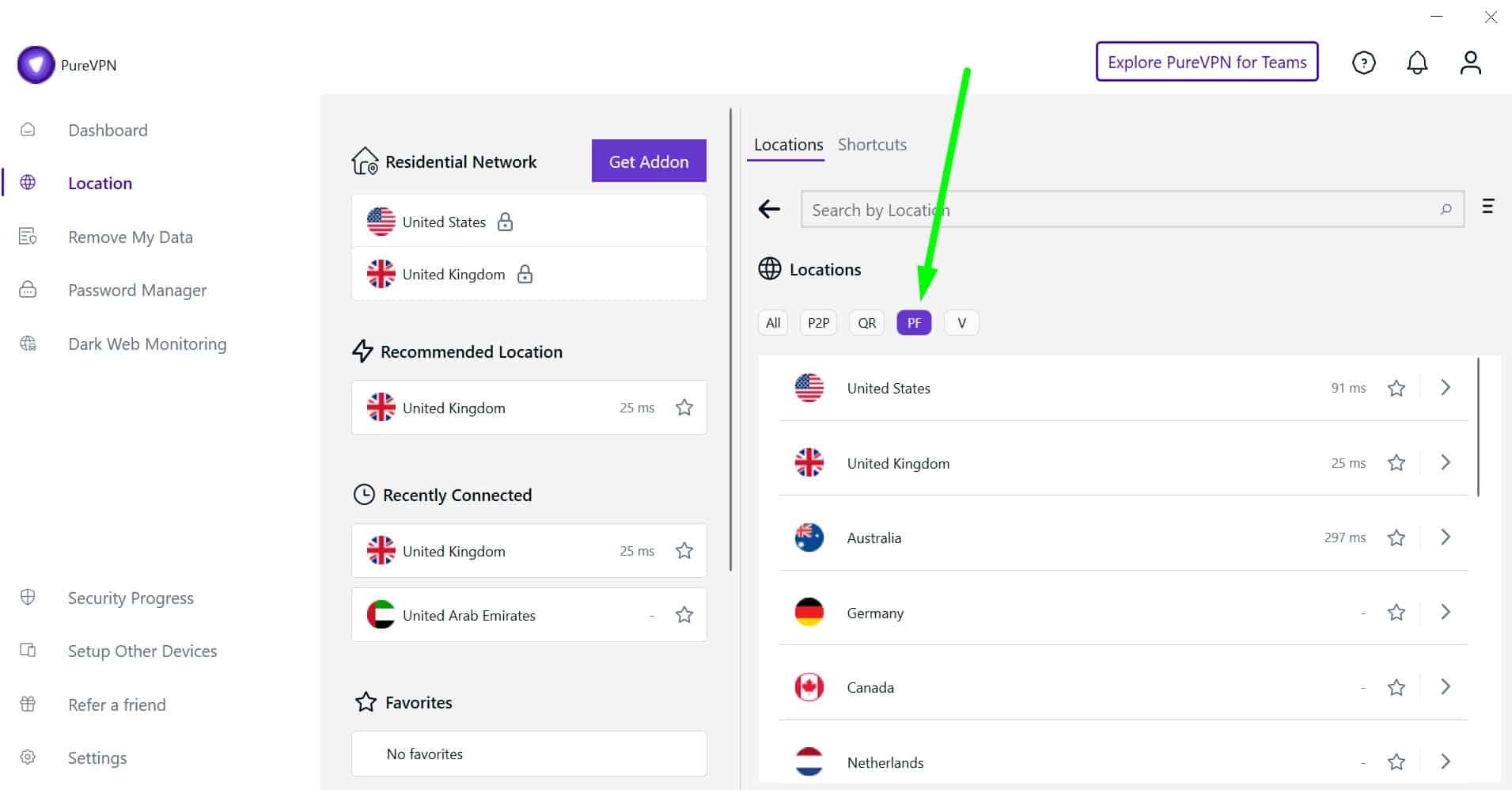The image size is (1512, 790).
Task: Open Refer a friend page
Action: point(117,705)
